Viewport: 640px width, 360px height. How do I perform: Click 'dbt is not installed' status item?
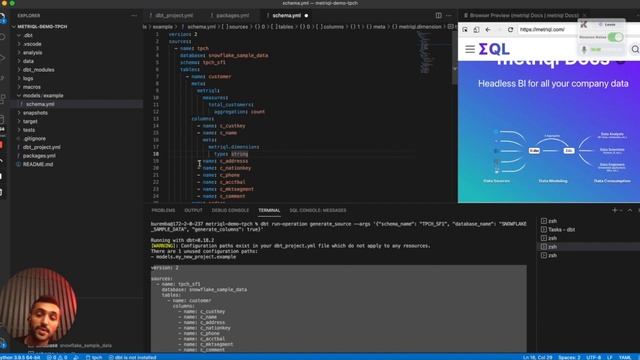(132, 357)
